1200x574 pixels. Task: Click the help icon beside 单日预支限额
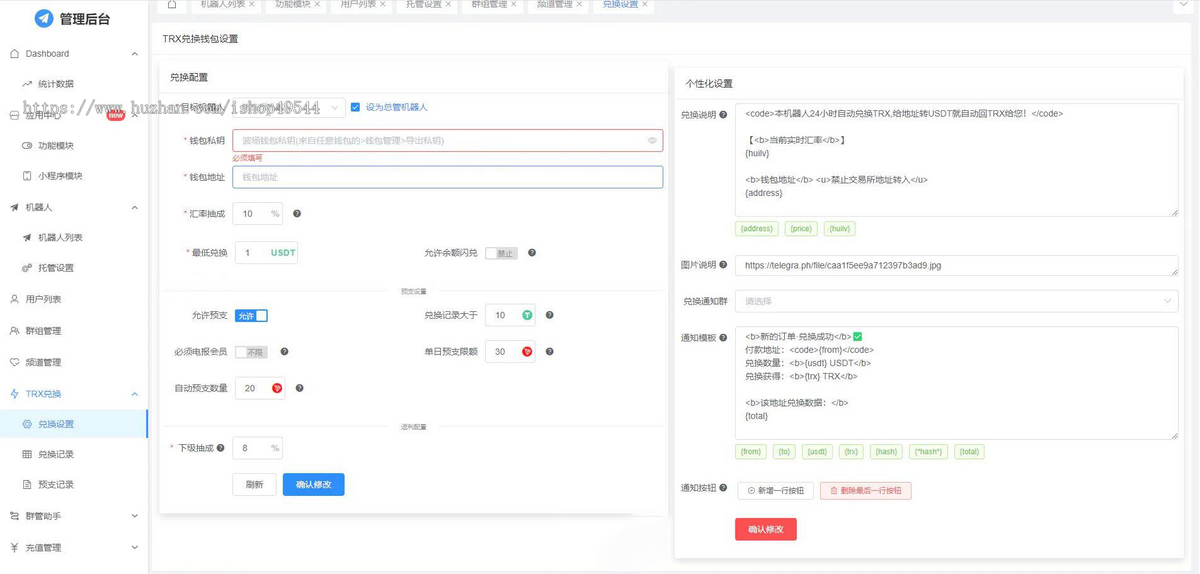tap(550, 352)
